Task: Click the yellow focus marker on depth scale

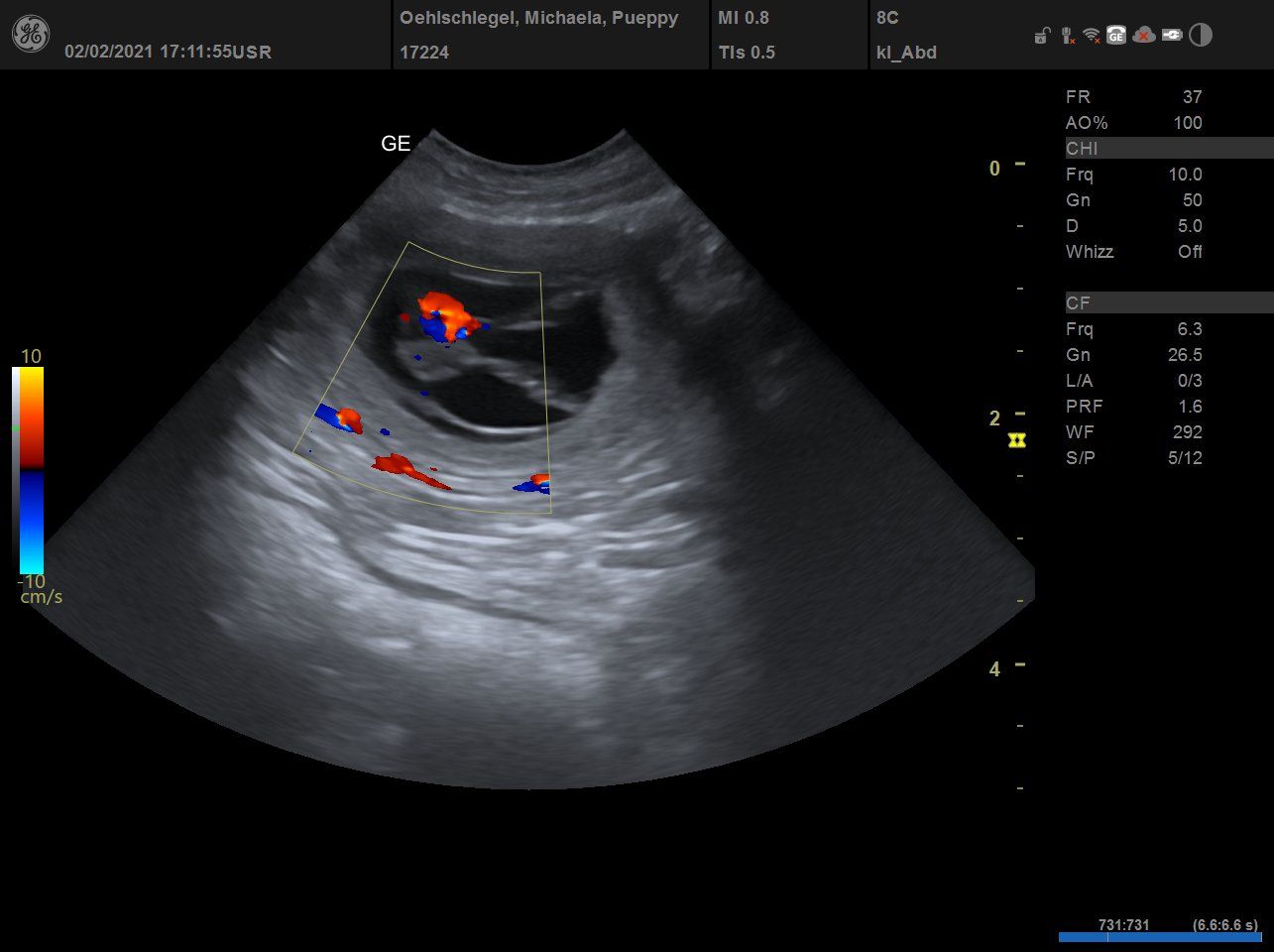Action: click(1016, 439)
